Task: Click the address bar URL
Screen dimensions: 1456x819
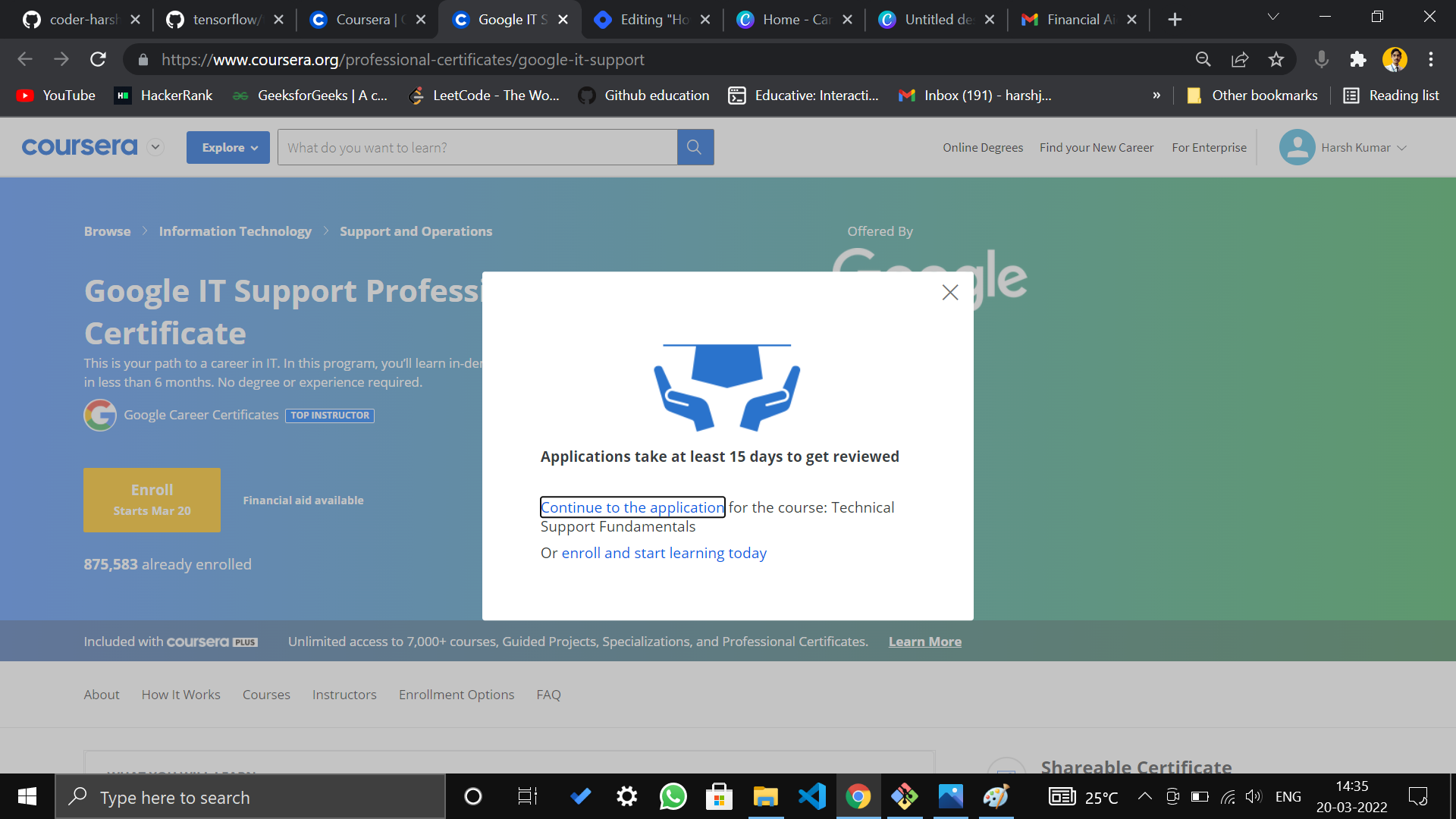Action: pos(403,59)
